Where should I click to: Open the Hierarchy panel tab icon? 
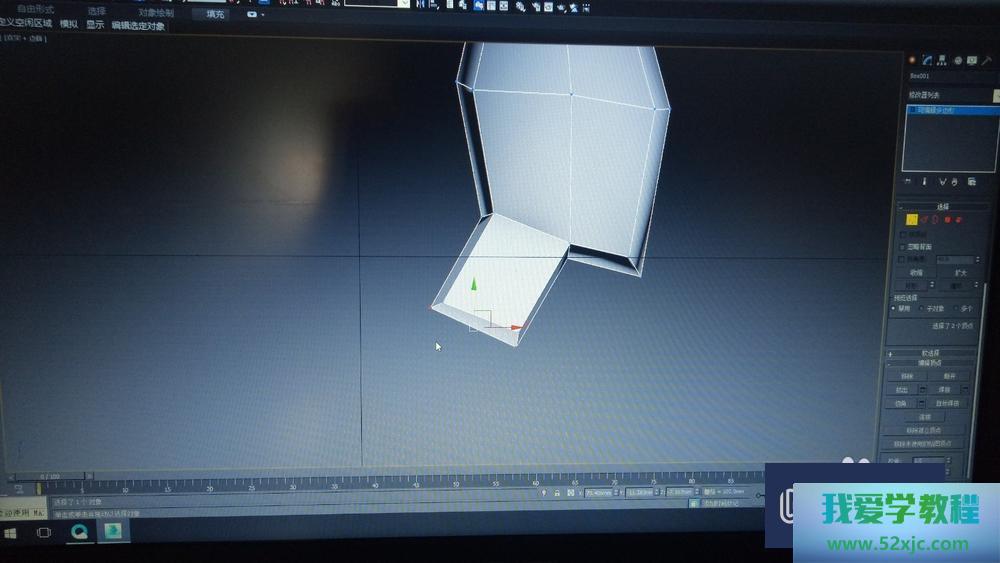pyautogui.click(x=942, y=60)
